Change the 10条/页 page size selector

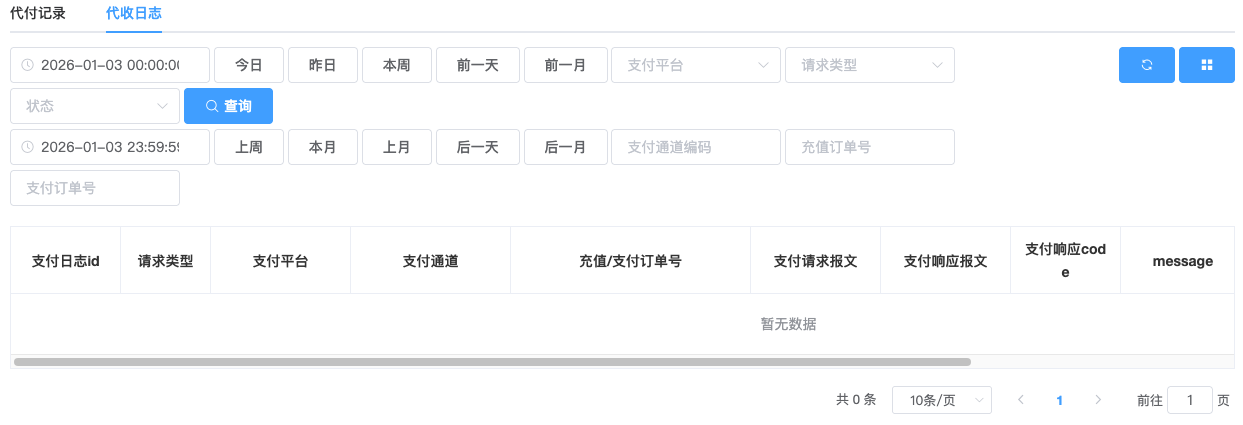pyautogui.click(x=941, y=400)
